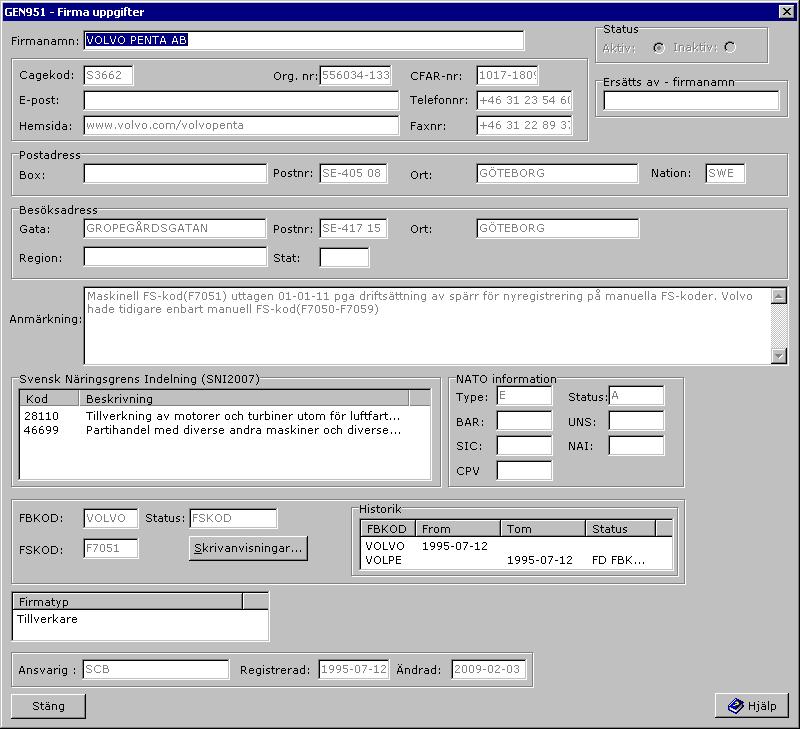
Task: Click the NATO Status field
Action: [x=636, y=396]
